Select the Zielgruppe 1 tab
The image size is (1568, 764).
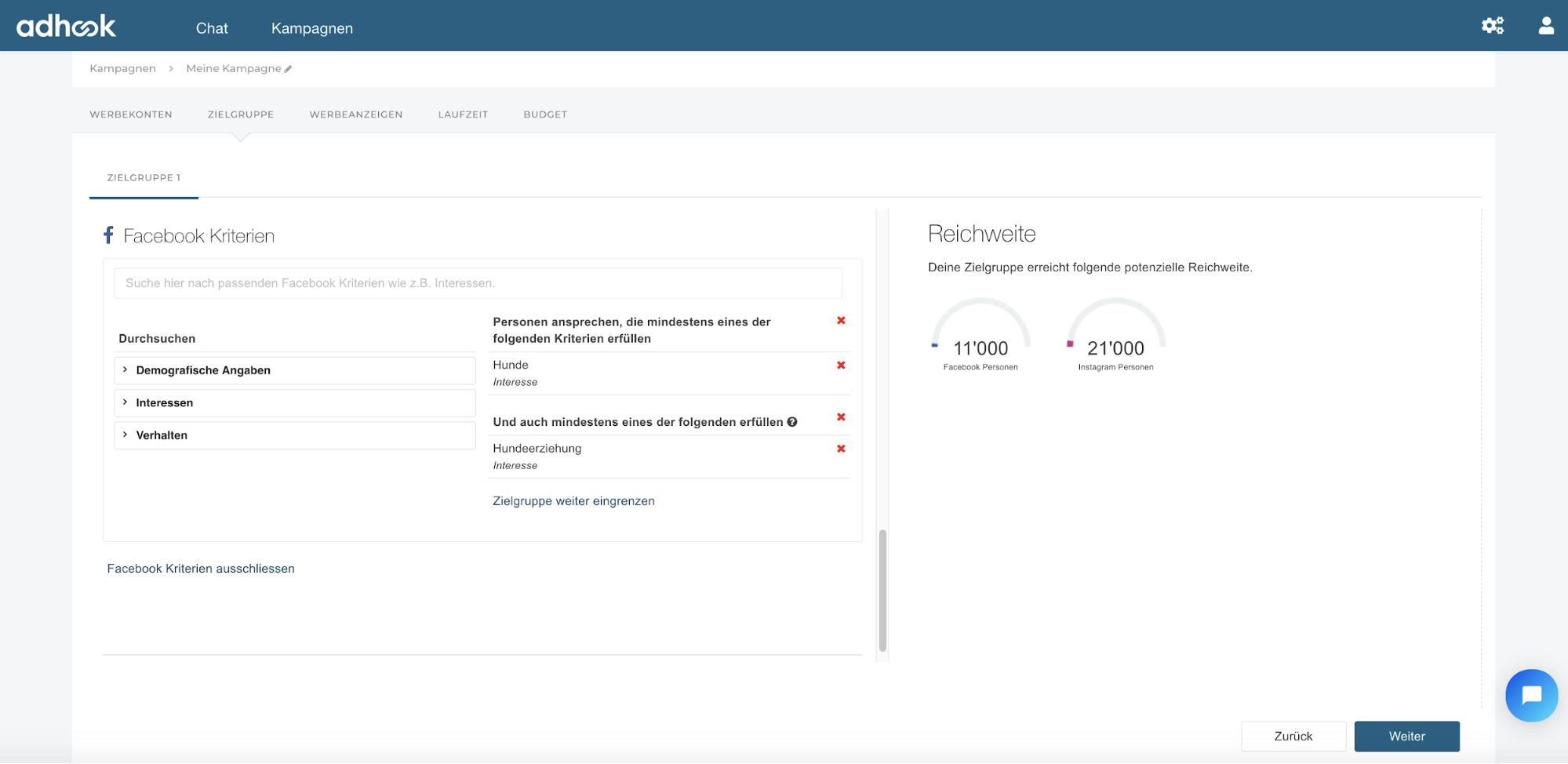(x=144, y=178)
